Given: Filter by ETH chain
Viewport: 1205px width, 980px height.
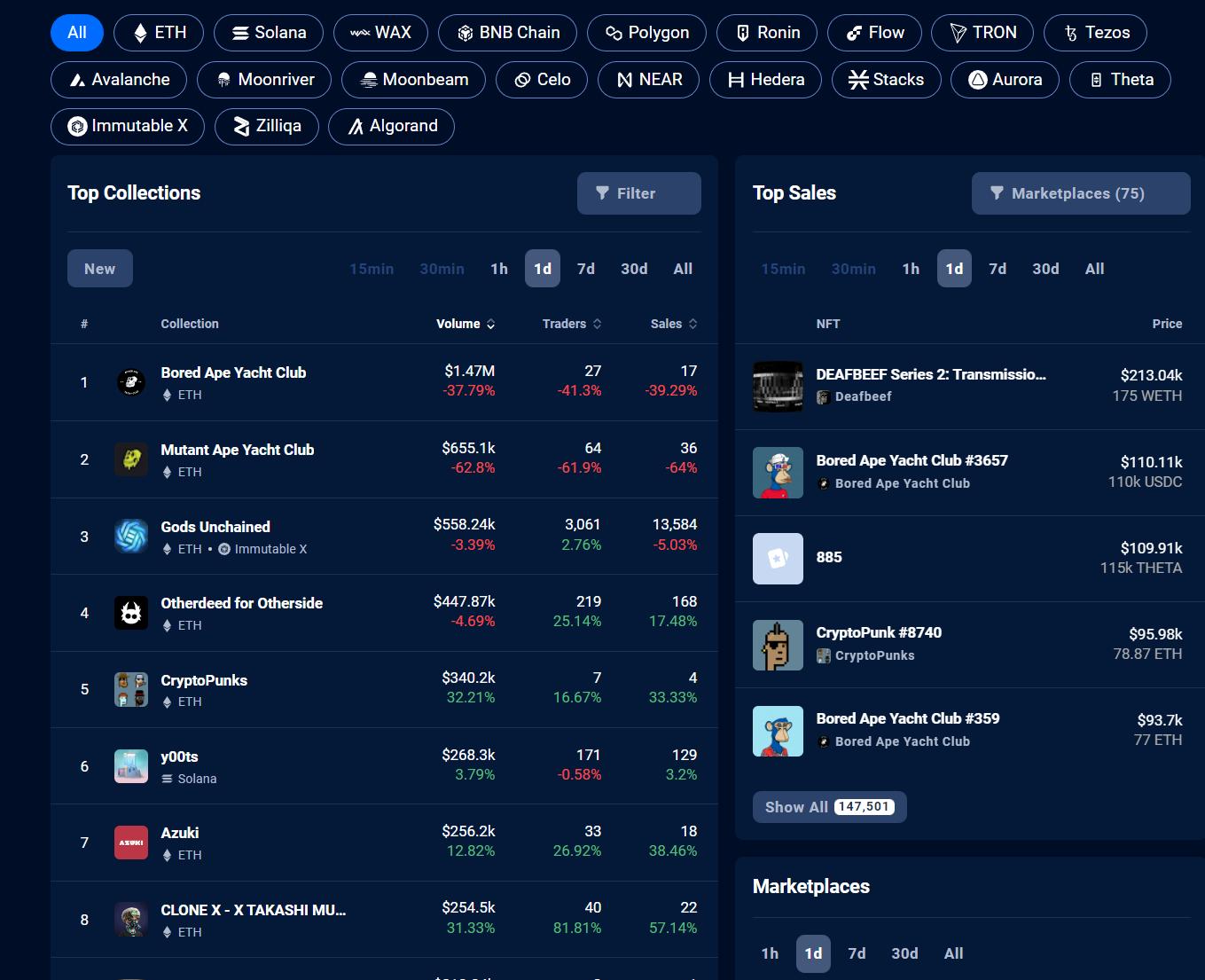Looking at the screenshot, I should coord(159,33).
